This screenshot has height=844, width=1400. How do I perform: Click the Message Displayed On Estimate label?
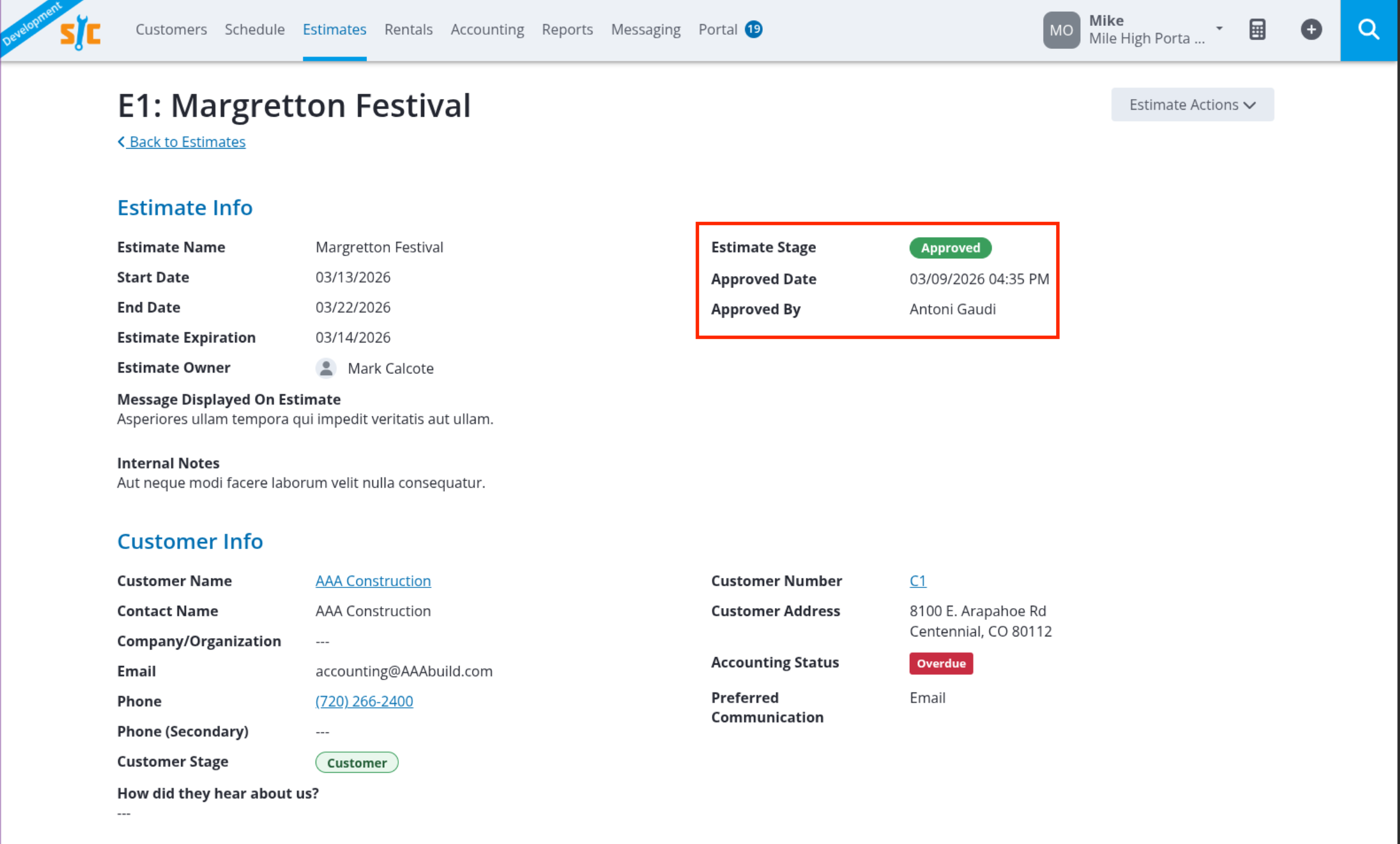tap(229, 399)
